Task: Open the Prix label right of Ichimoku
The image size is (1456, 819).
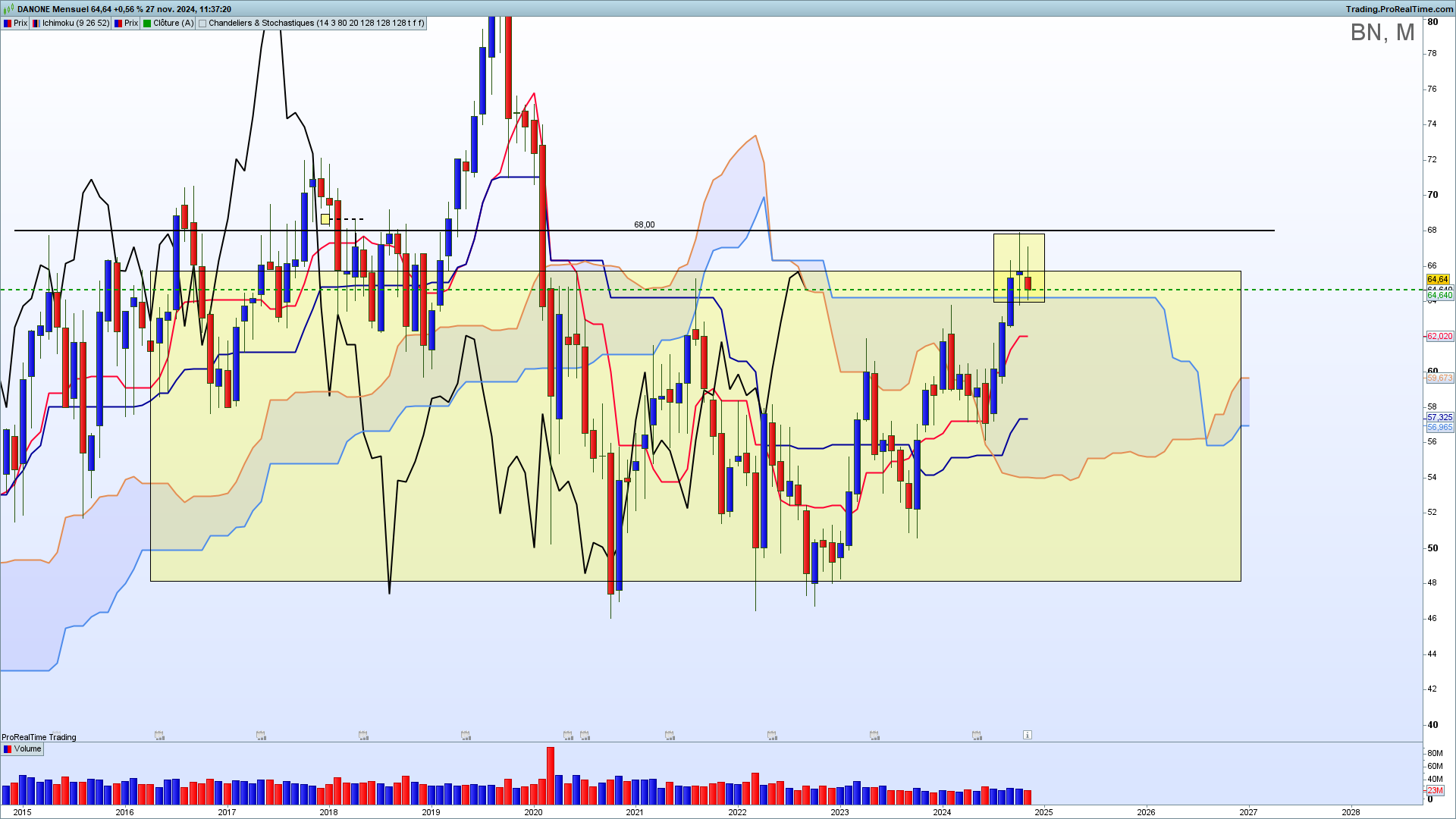Action: point(131,24)
